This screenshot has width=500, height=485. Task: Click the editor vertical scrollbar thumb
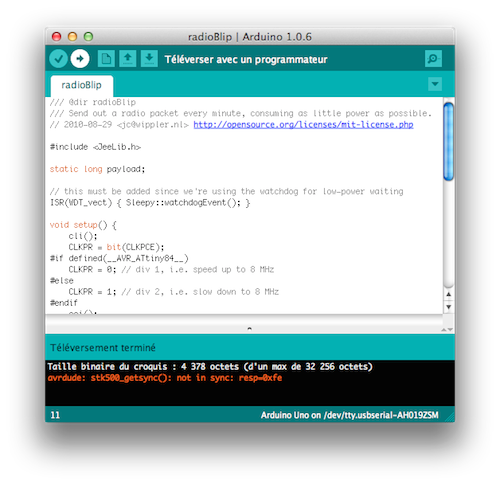point(449,142)
